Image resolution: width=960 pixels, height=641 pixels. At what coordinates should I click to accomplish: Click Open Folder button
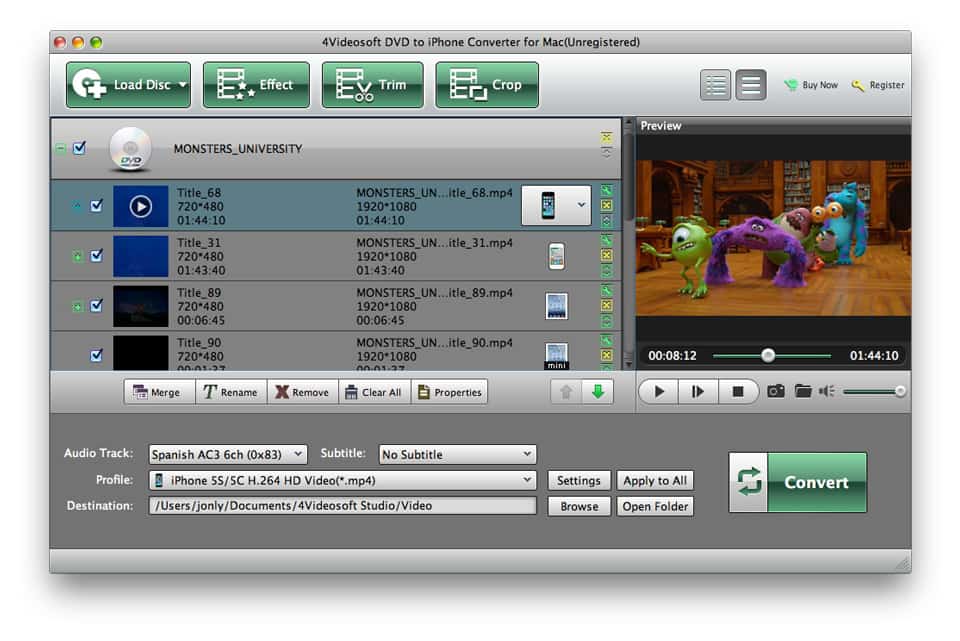click(654, 506)
